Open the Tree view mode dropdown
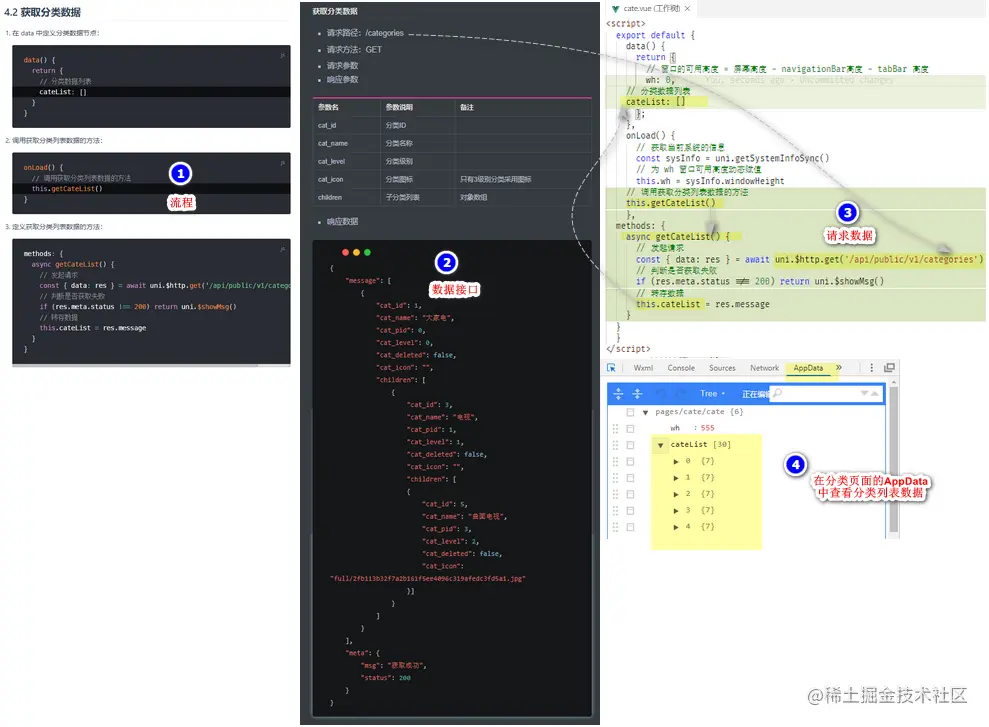 coord(712,393)
